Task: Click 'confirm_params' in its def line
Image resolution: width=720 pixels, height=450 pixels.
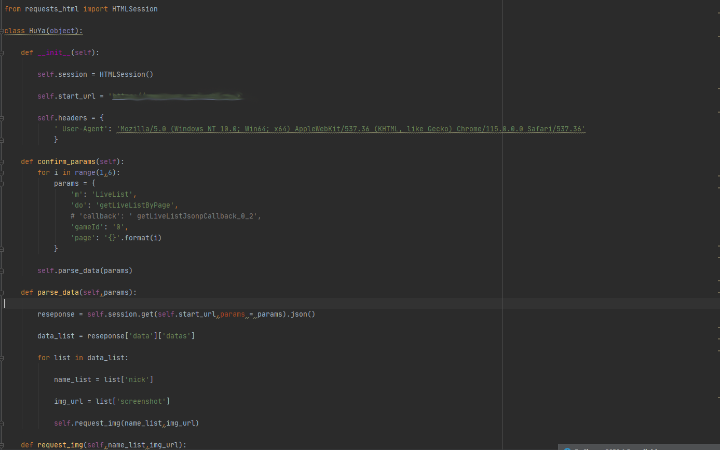Action: 67,162
